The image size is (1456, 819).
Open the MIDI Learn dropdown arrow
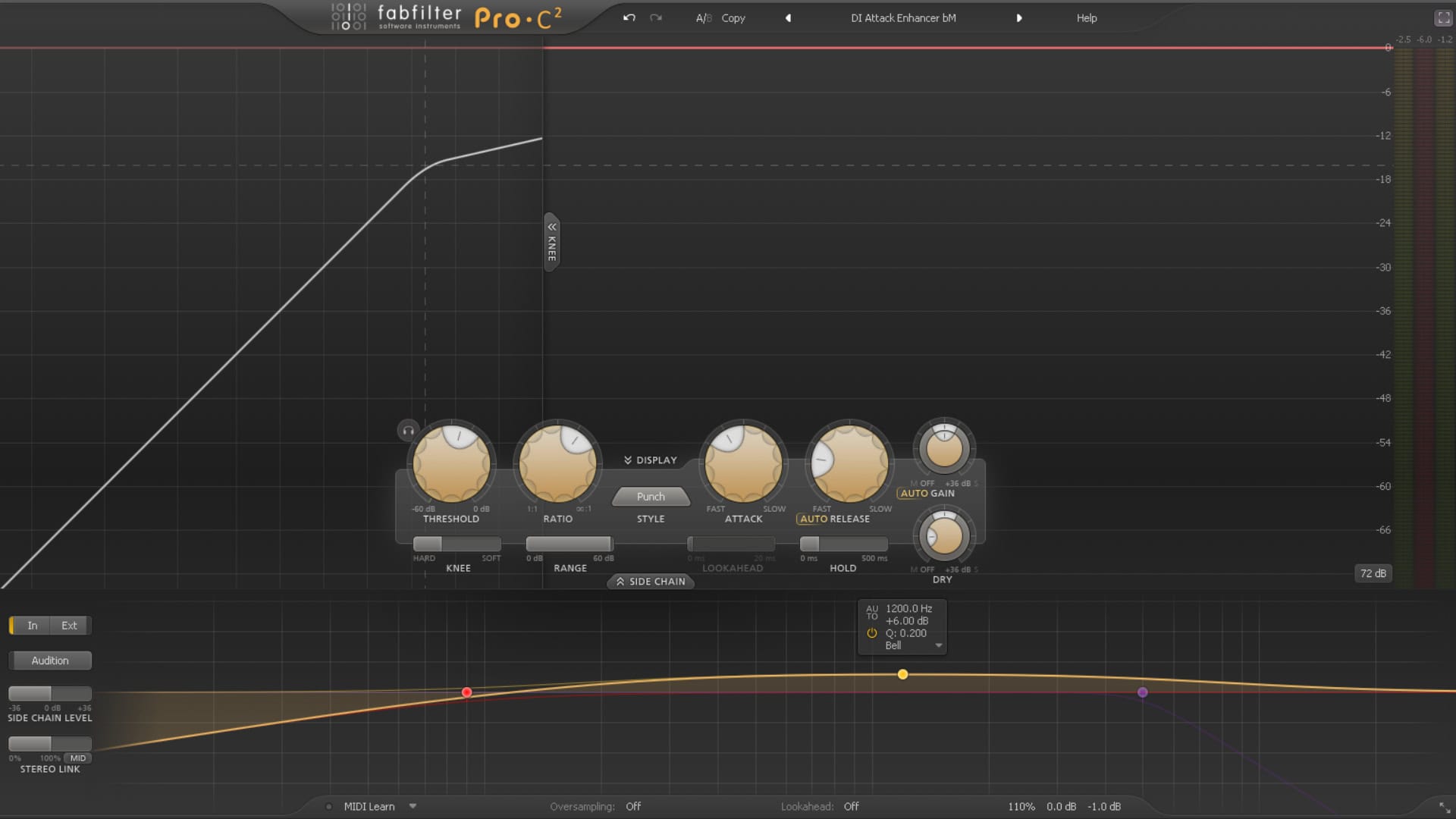tap(413, 806)
